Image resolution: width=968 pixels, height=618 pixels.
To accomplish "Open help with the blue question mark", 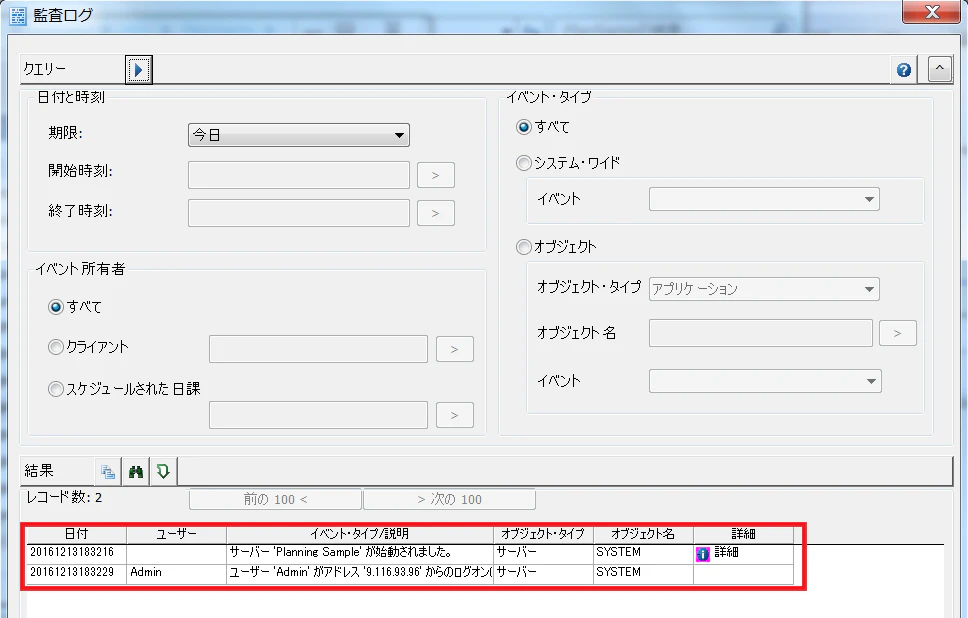I will point(903,70).
